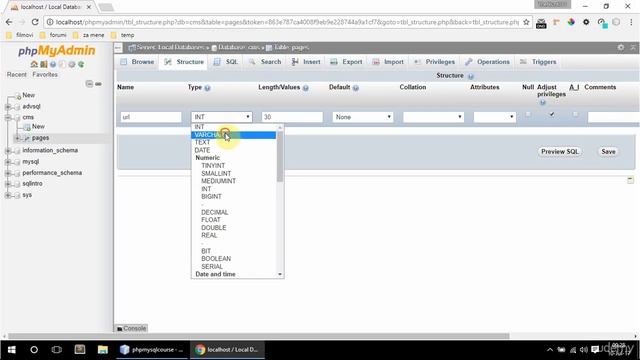Choose BOOLEAN in the type list
This screenshot has height=360, width=640.
[233, 259]
